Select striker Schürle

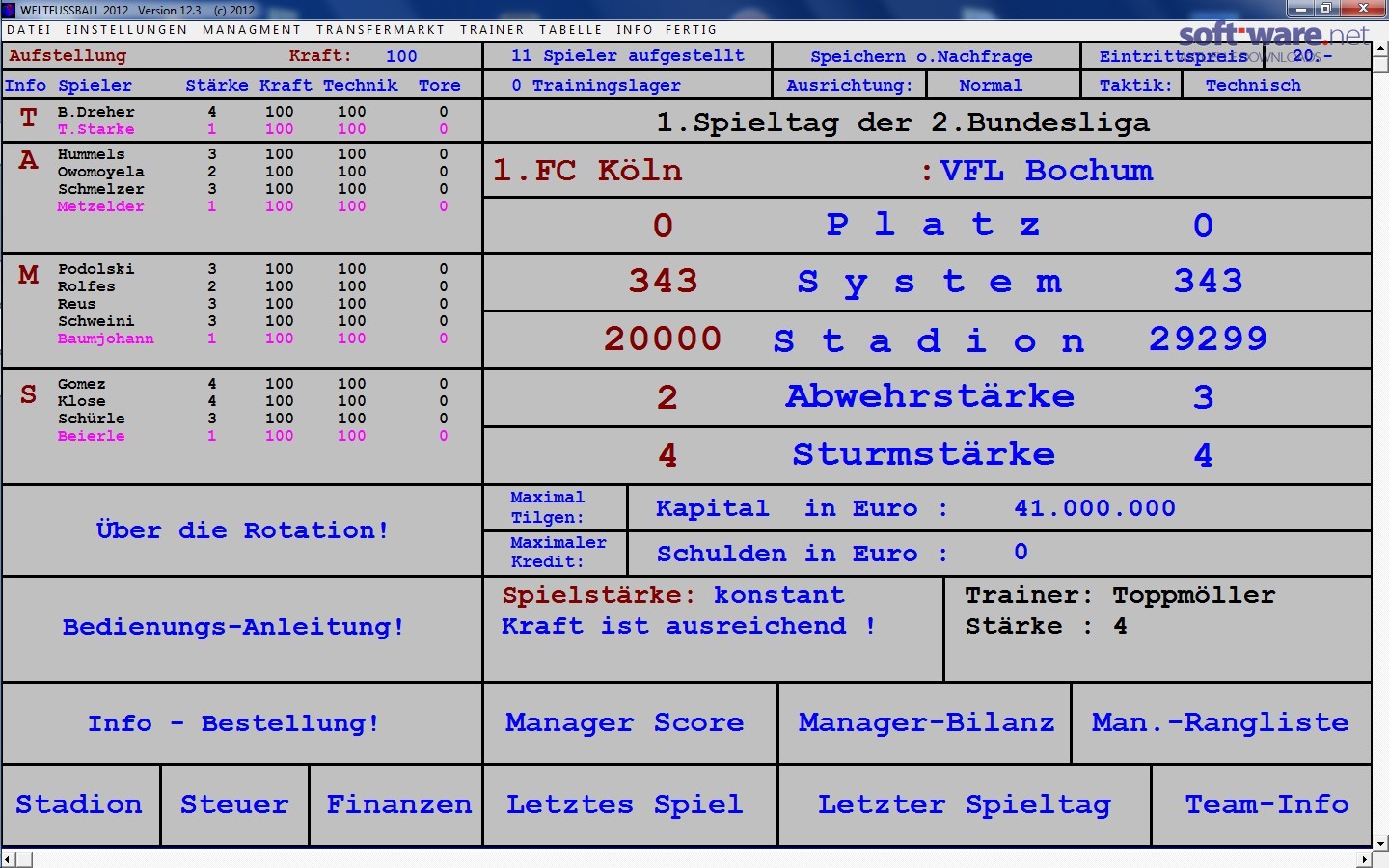pos(92,419)
